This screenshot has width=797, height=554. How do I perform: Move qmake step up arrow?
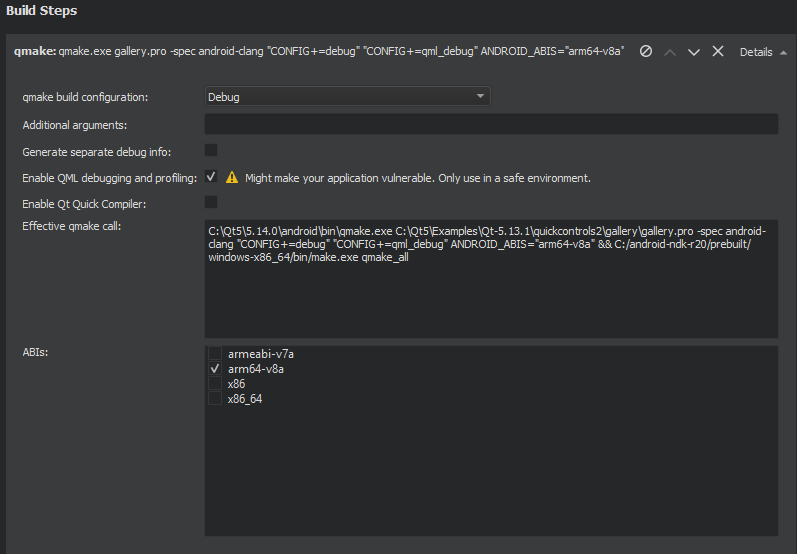(670, 52)
